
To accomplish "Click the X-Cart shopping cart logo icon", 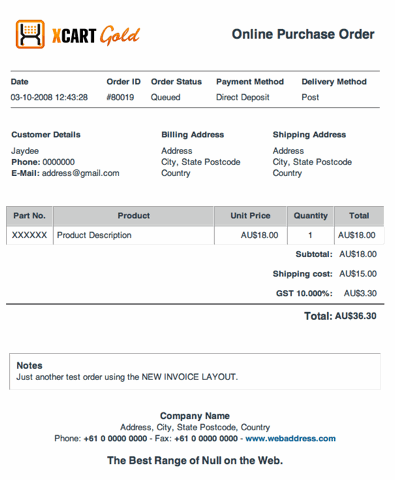I will pyautogui.click(x=30, y=34).
